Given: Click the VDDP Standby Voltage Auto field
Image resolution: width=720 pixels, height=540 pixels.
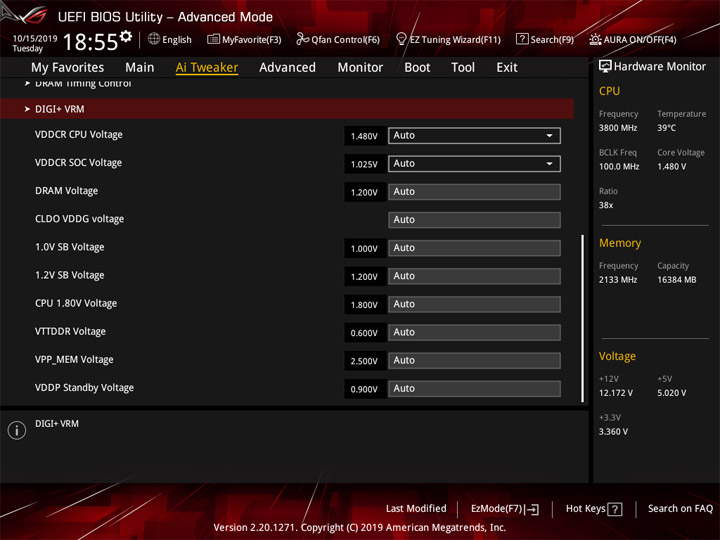Looking at the screenshot, I should pos(474,388).
